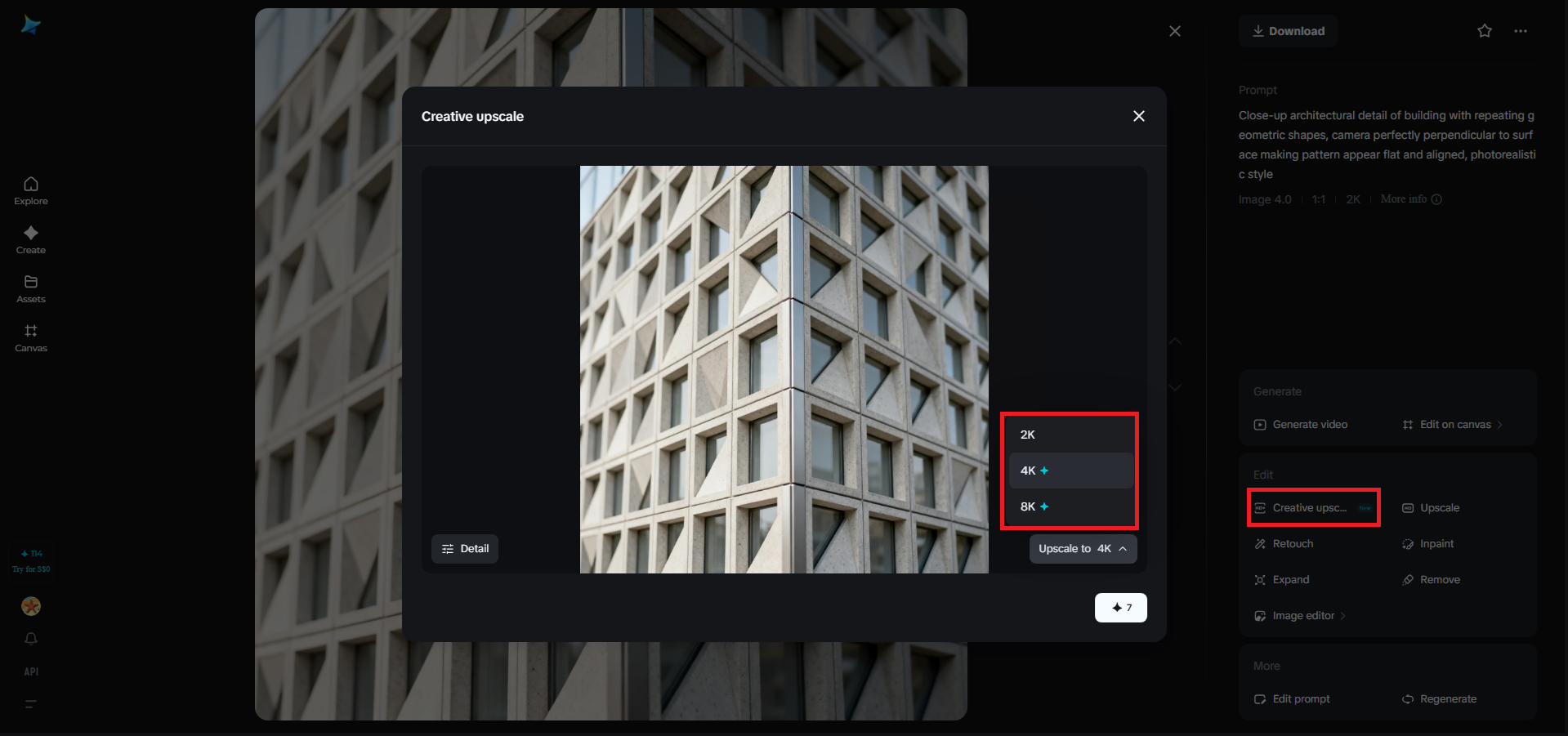Open the Try for S$0 offer
The height and width of the screenshot is (736, 1568).
(31, 560)
